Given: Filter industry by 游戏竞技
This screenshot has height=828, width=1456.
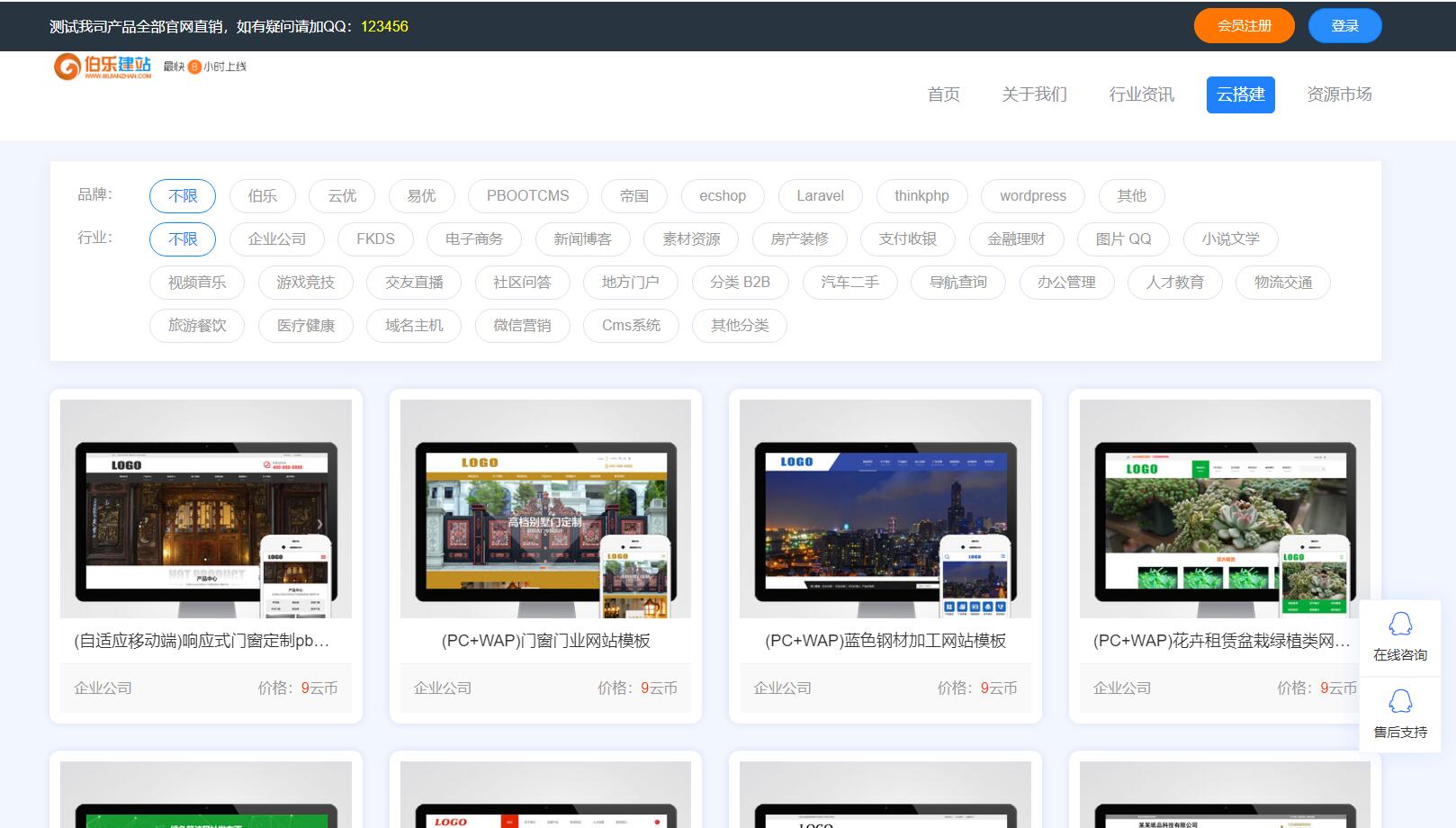Looking at the screenshot, I should tap(305, 282).
